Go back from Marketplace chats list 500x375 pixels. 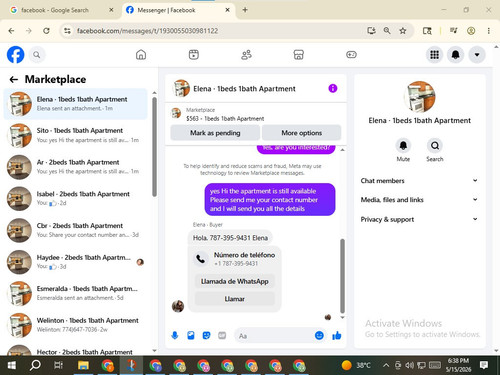(14, 79)
